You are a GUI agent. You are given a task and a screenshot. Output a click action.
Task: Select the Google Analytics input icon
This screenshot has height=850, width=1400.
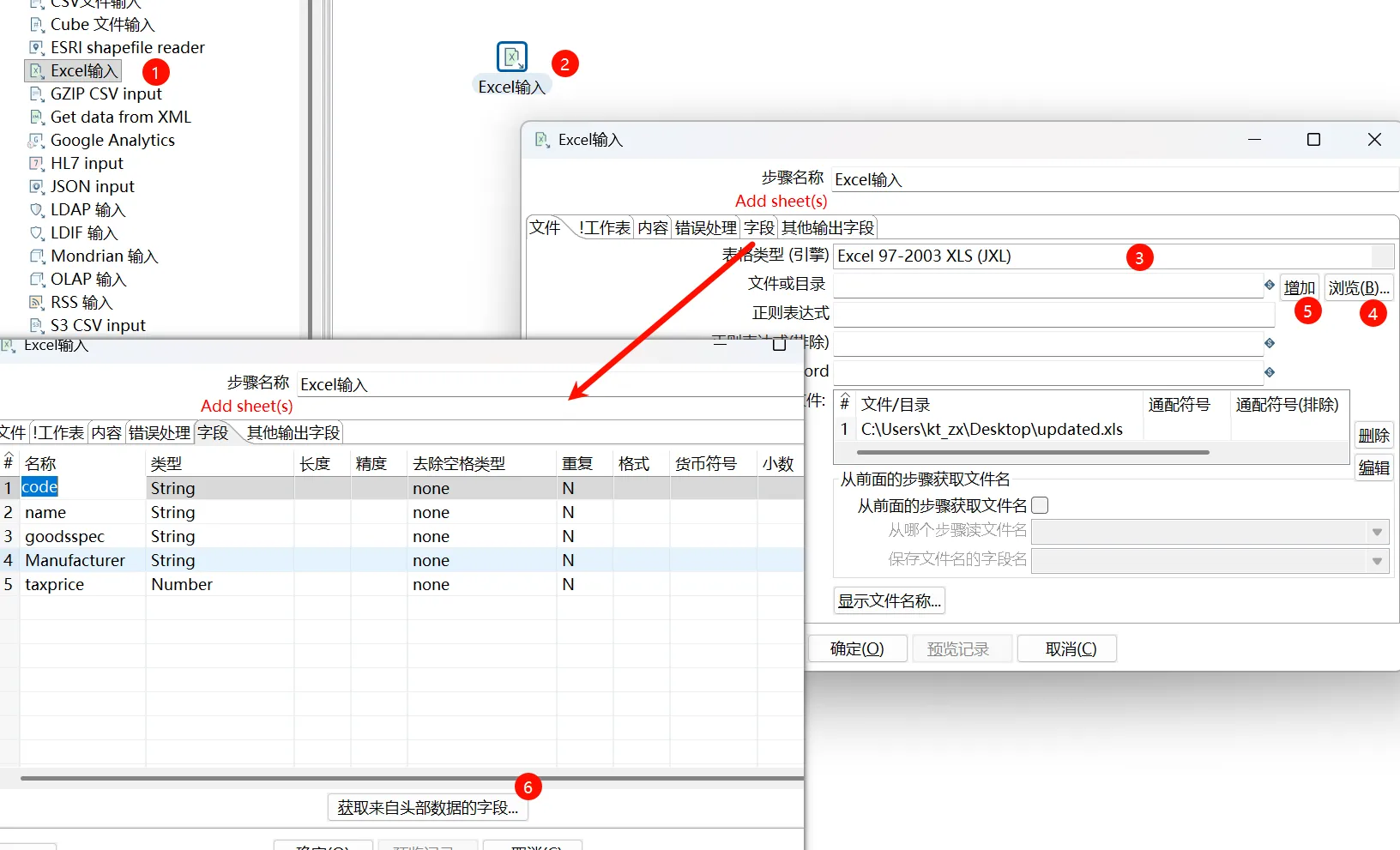coord(36,141)
